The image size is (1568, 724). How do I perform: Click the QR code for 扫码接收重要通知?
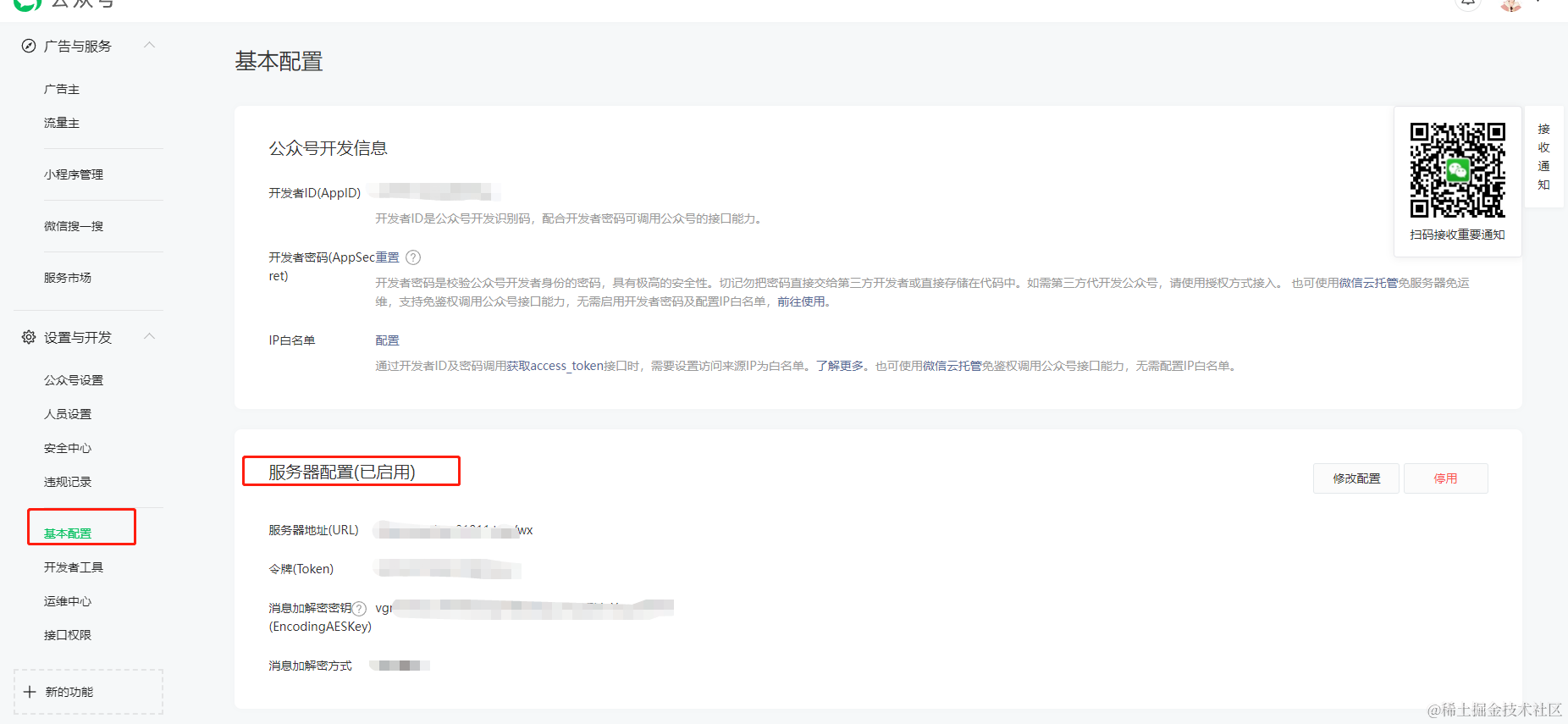[1458, 169]
